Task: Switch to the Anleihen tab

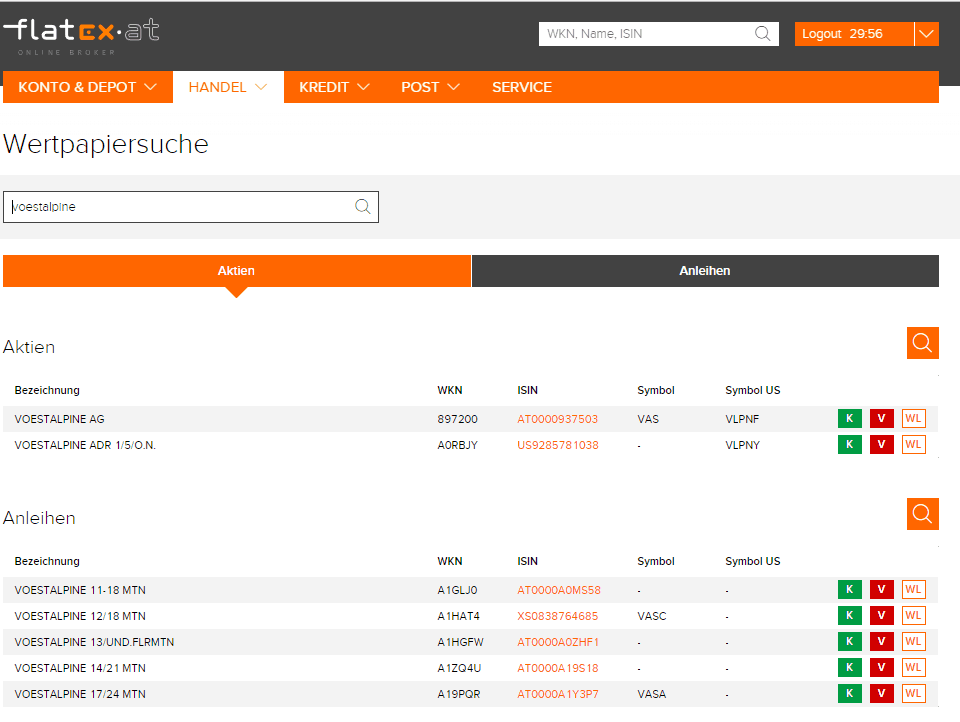Action: (x=705, y=271)
